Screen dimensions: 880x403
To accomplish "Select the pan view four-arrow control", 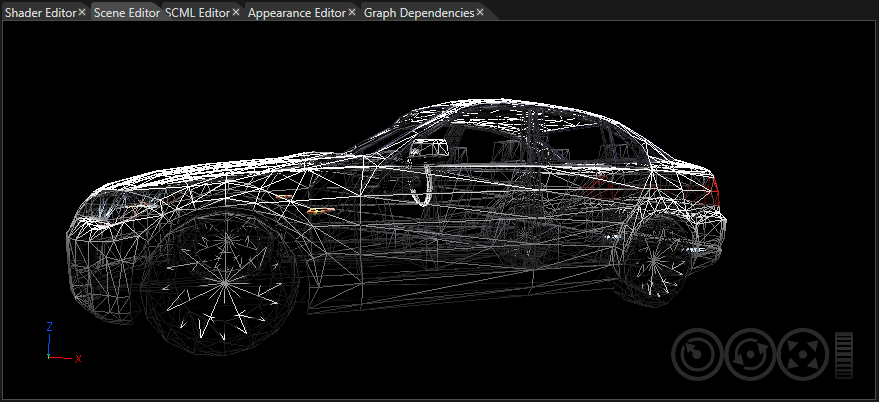I will (x=803, y=355).
